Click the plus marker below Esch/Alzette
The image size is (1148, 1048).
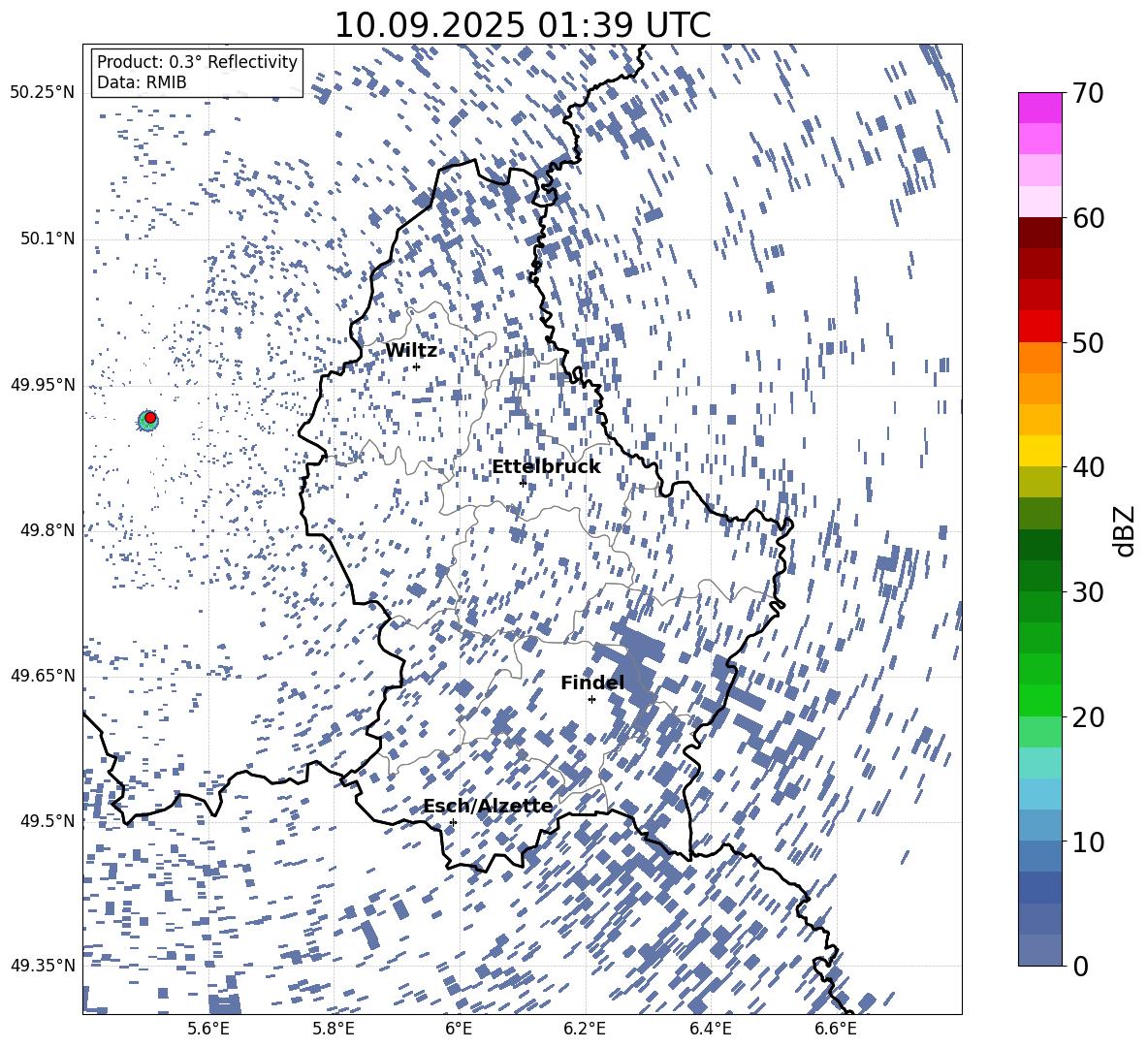(x=453, y=822)
